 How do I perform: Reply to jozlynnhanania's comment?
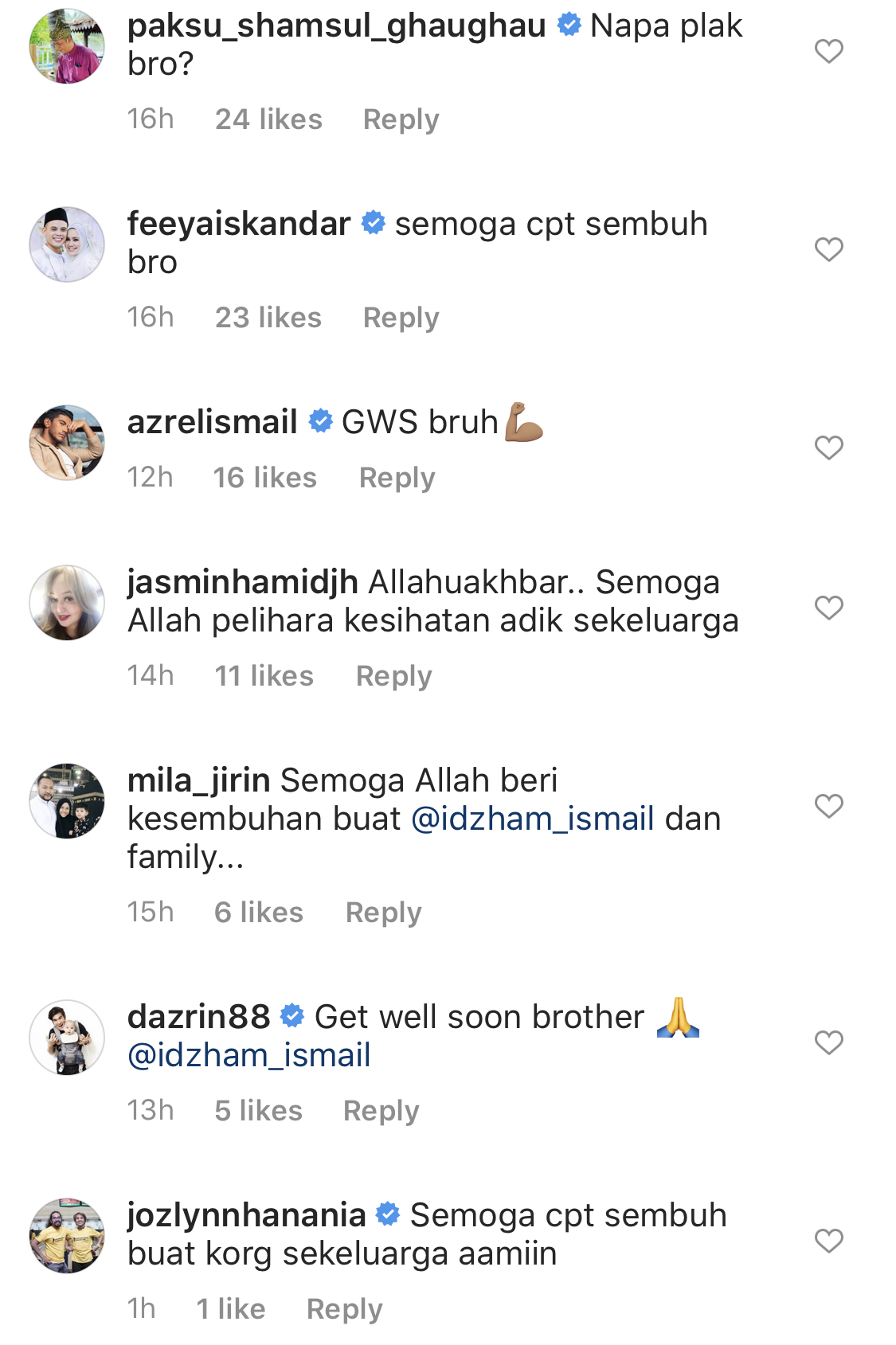pyautogui.click(x=344, y=1309)
